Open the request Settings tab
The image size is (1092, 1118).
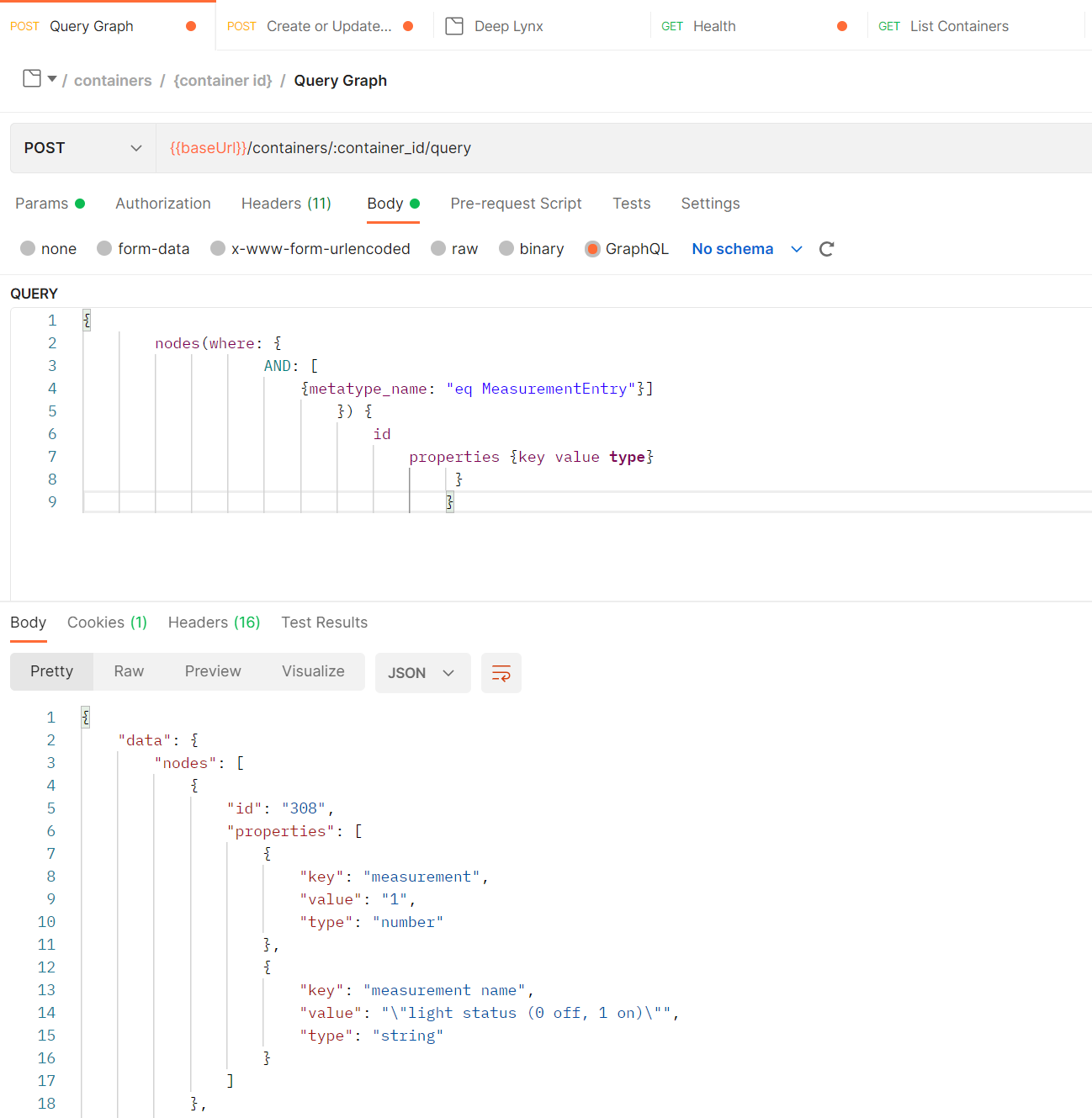click(710, 204)
